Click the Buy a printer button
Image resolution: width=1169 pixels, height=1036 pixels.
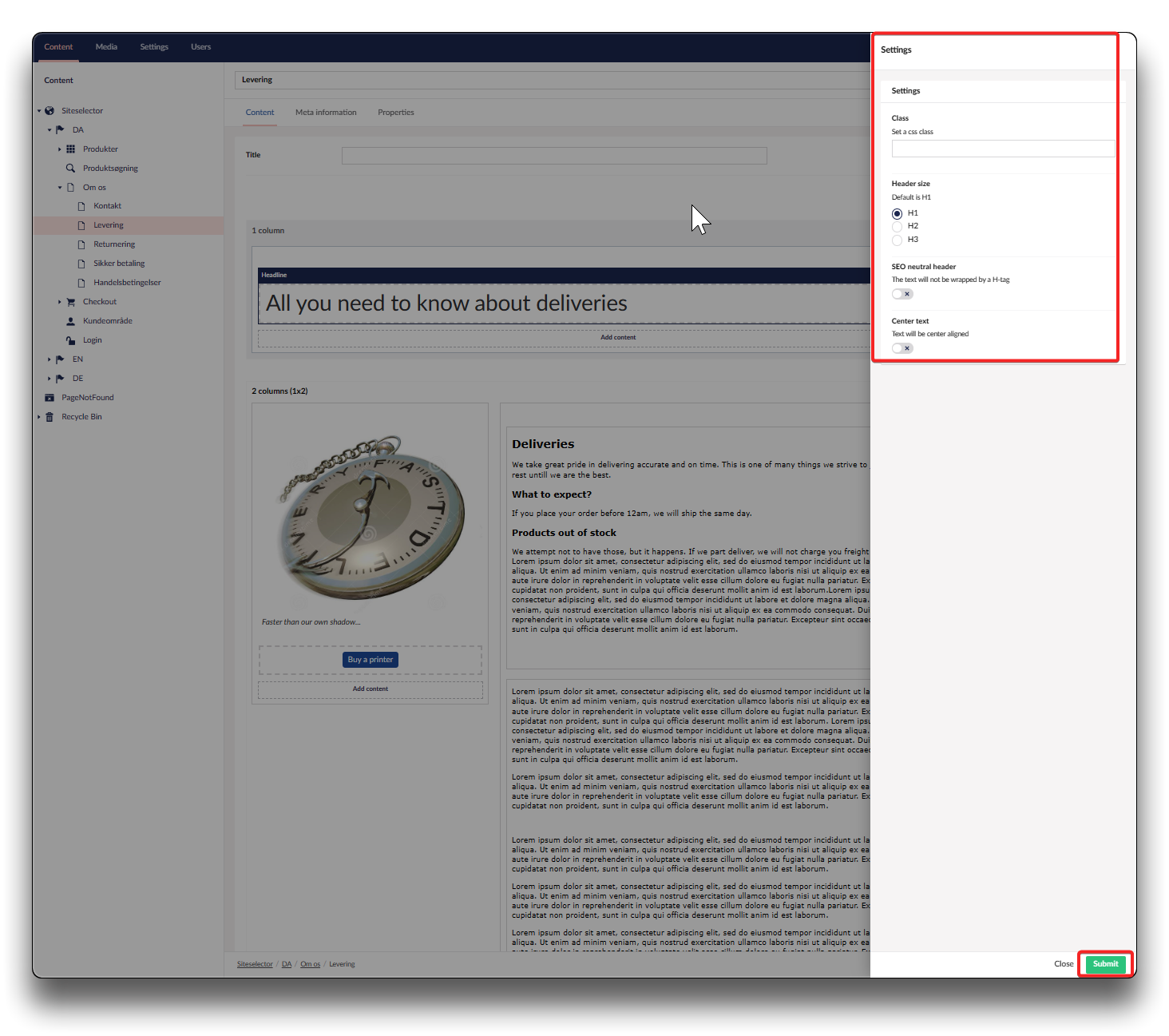(x=371, y=660)
